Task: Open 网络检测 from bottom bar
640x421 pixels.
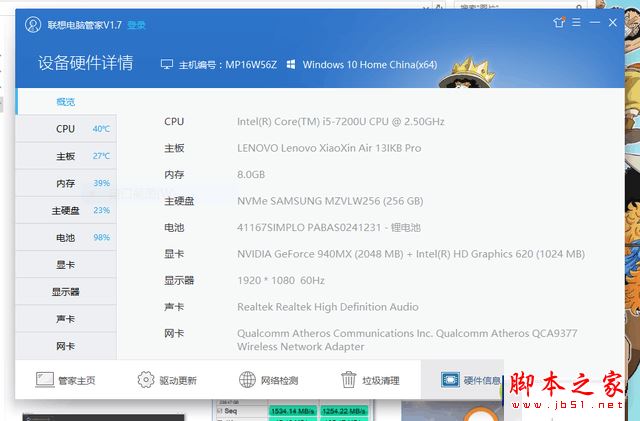Action: [x=269, y=380]
